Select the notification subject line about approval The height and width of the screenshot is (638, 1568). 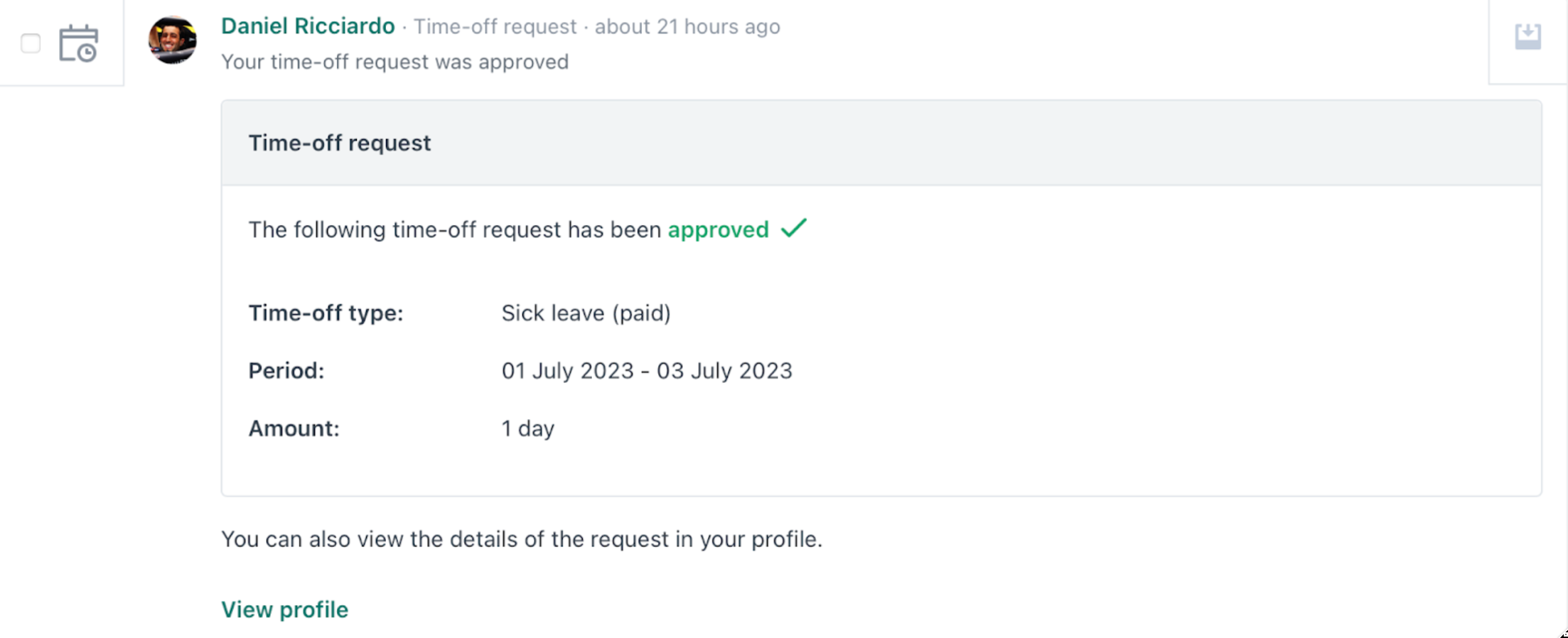click(x=395, y=62)
